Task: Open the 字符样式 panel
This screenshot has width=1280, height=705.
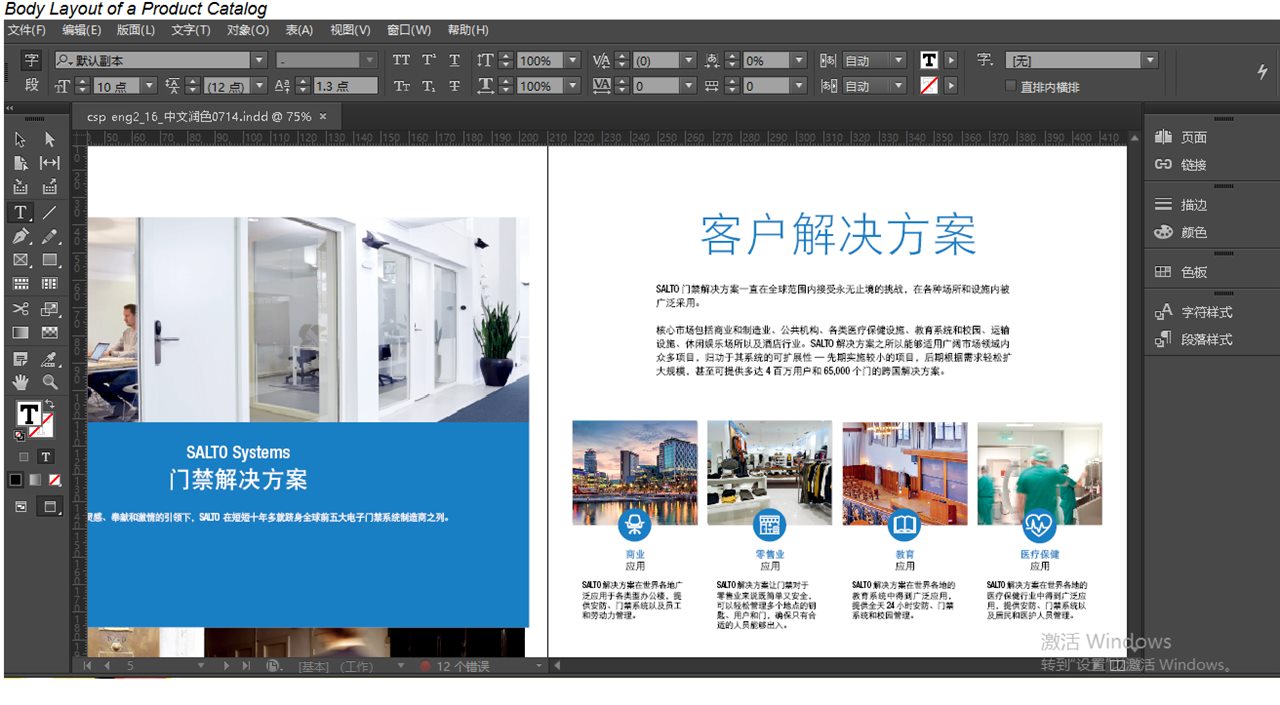Action: click(x=1194, y=311)
